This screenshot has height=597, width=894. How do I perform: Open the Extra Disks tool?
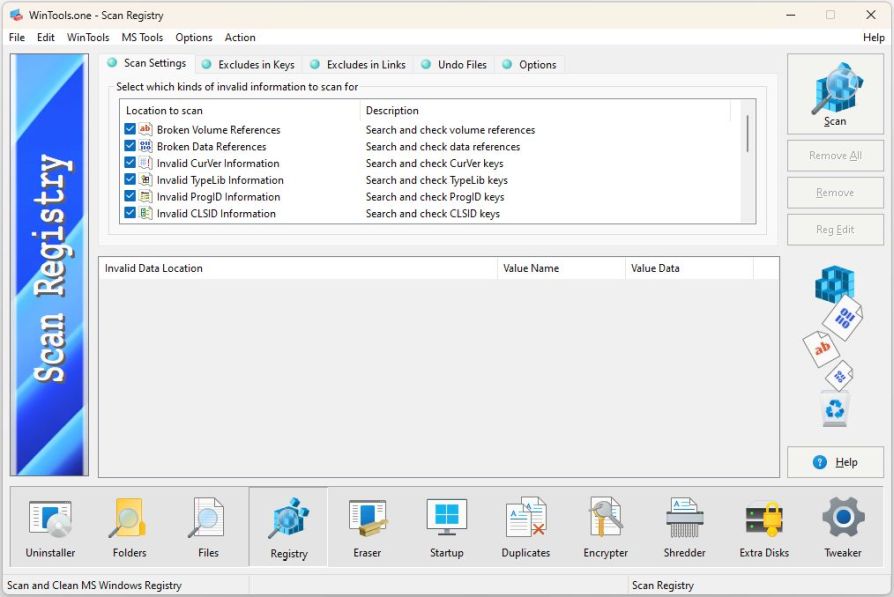[x=764, y=527]
